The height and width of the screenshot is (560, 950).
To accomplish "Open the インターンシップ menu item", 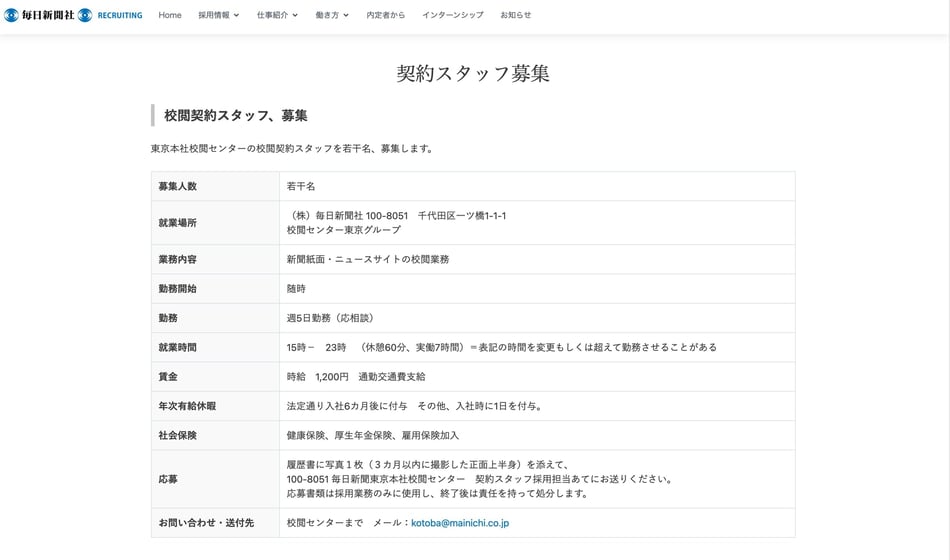I will coord(453,15).
